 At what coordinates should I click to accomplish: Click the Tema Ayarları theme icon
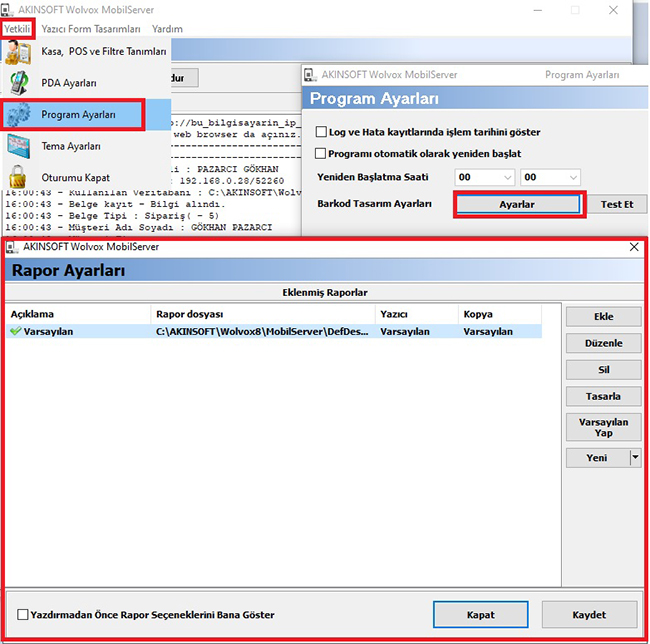18,146
